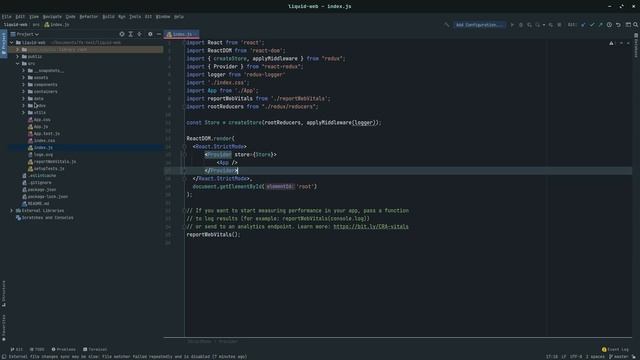This screenshot has height=360, width=640.
Task: Expand the public folder
Action: click(18, 57)
